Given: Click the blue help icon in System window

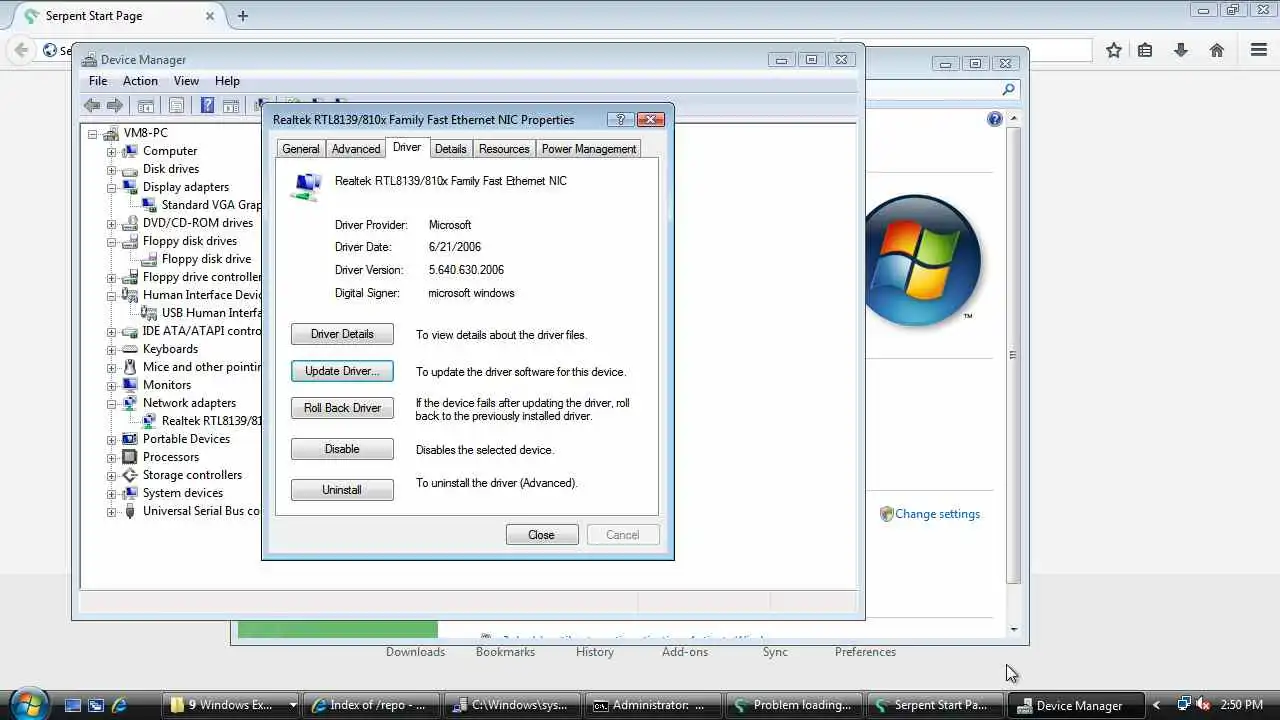Looking at the screenshot, I should tap(994, 119).
